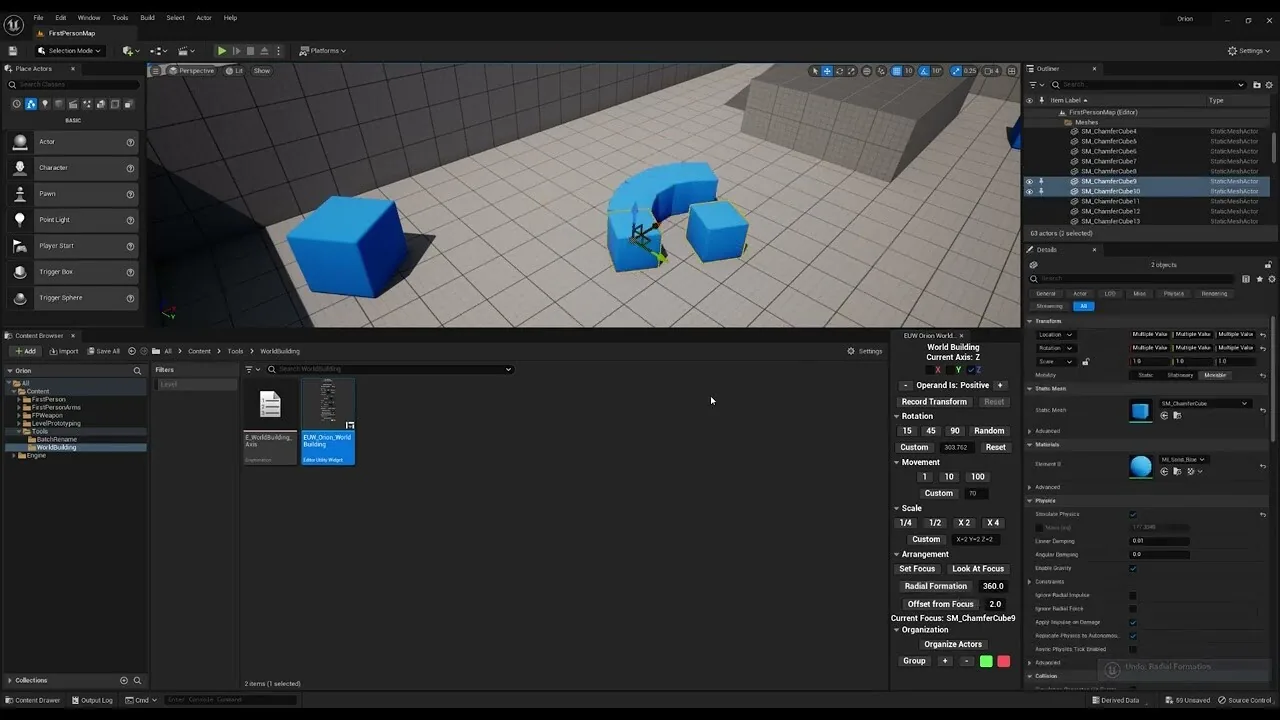Toggle the Simulate Physics checkbox
Image resolution: width=1280 pixels, height=720 pixels.
click(1133, 514)
